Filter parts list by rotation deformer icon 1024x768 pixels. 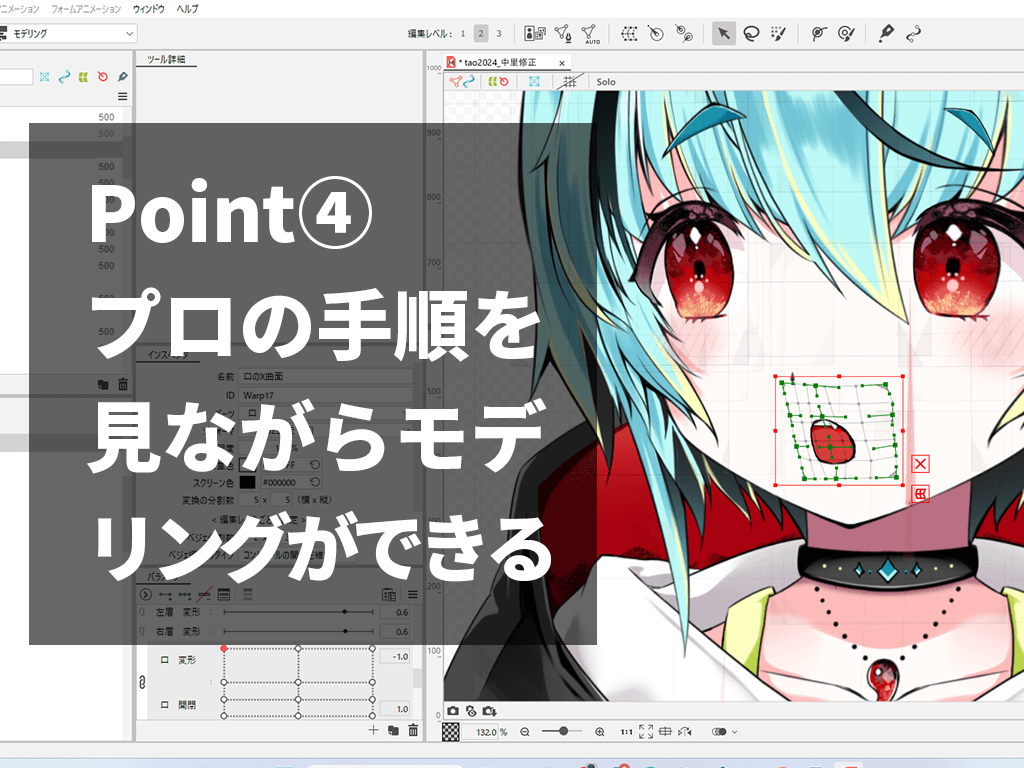click(x=103, y=77)
